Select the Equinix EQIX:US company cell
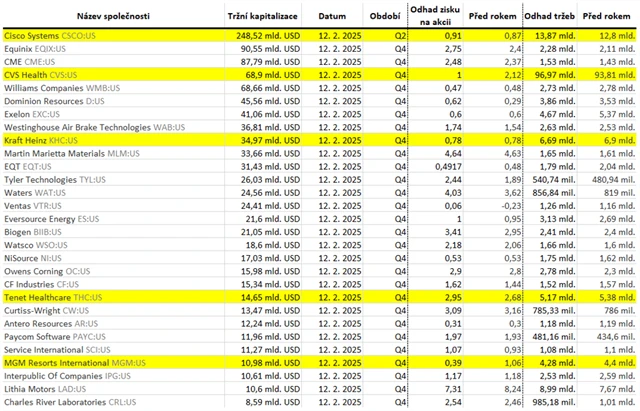The image size is (640, 411). [35, 49]
